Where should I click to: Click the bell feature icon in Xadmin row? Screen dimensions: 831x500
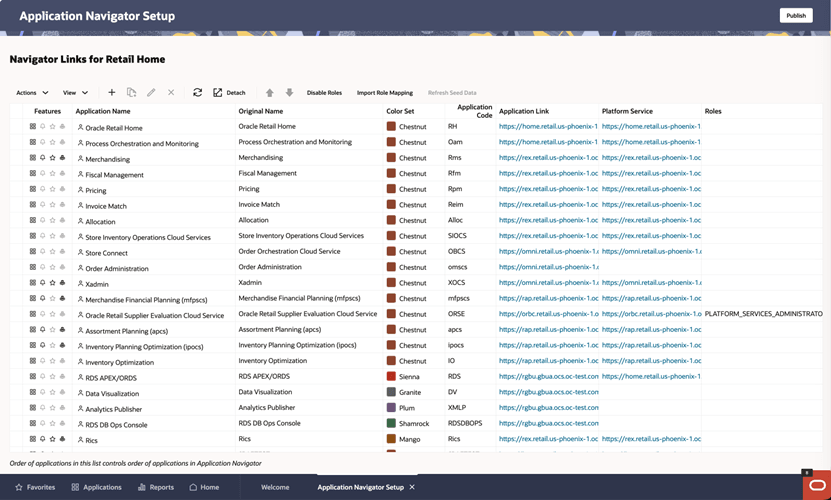[x=42, y=283]
